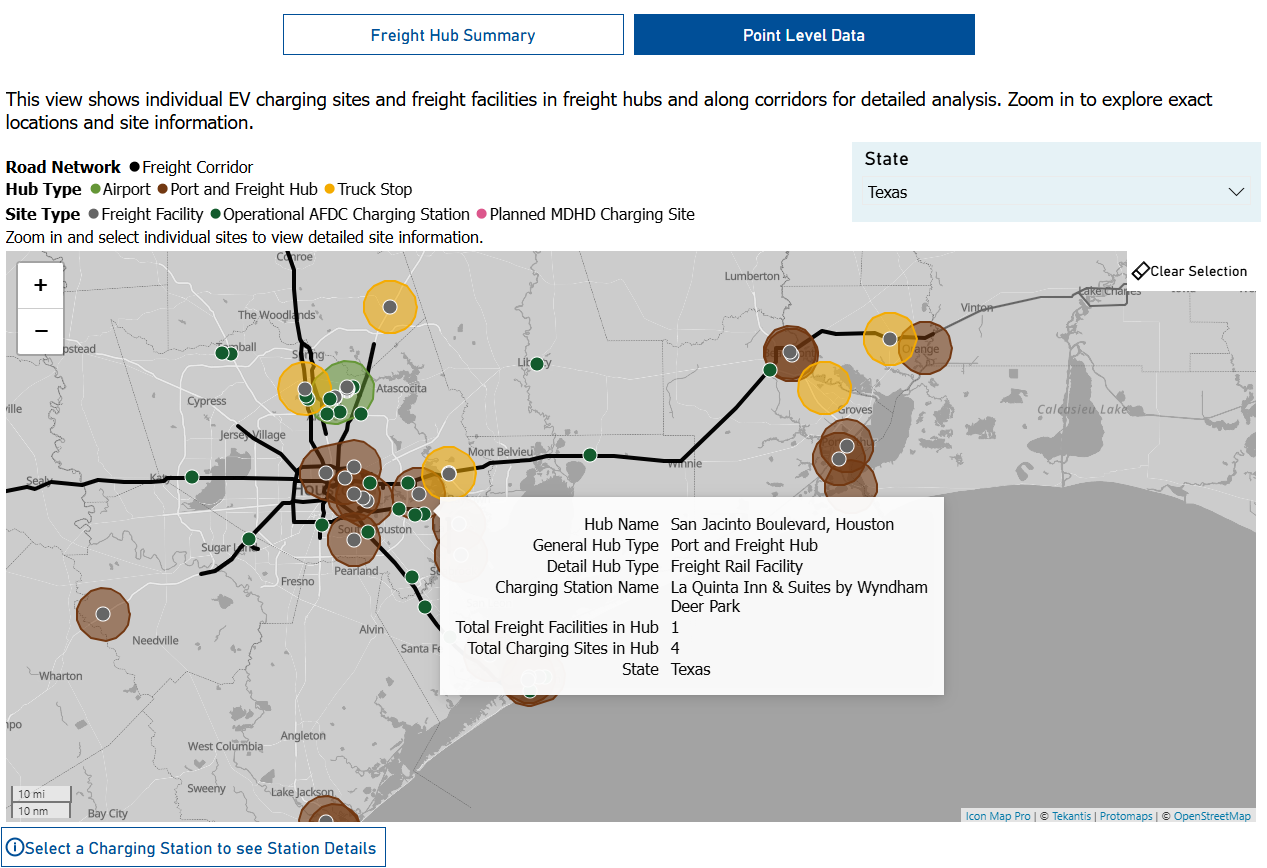The width and height of the screenshot is (1267, 868).
Task: Click the truck stop marker near Mont Belvieu
Action: 449,473
